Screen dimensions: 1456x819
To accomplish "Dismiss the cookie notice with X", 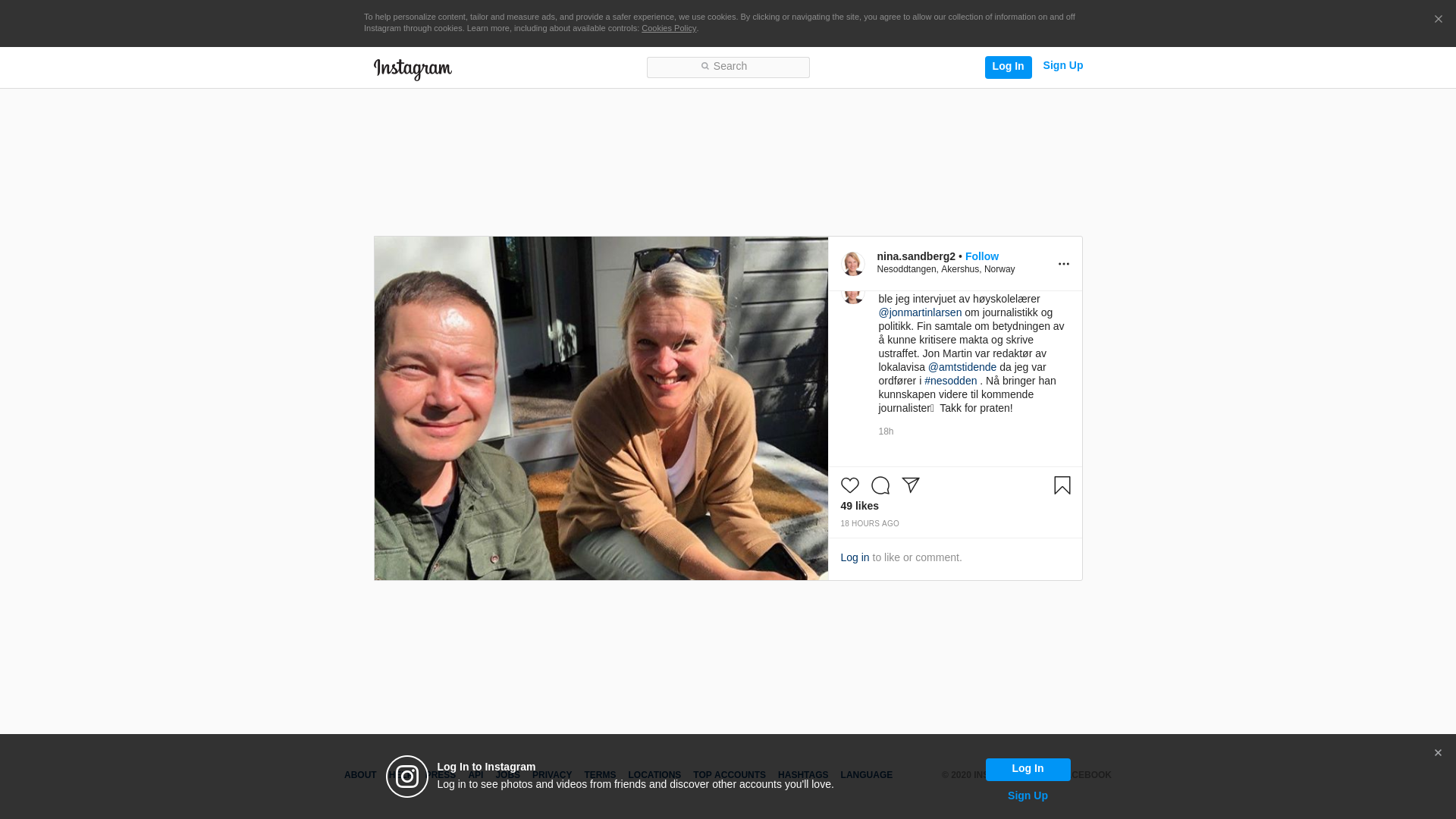I will tap(1438, 20).
